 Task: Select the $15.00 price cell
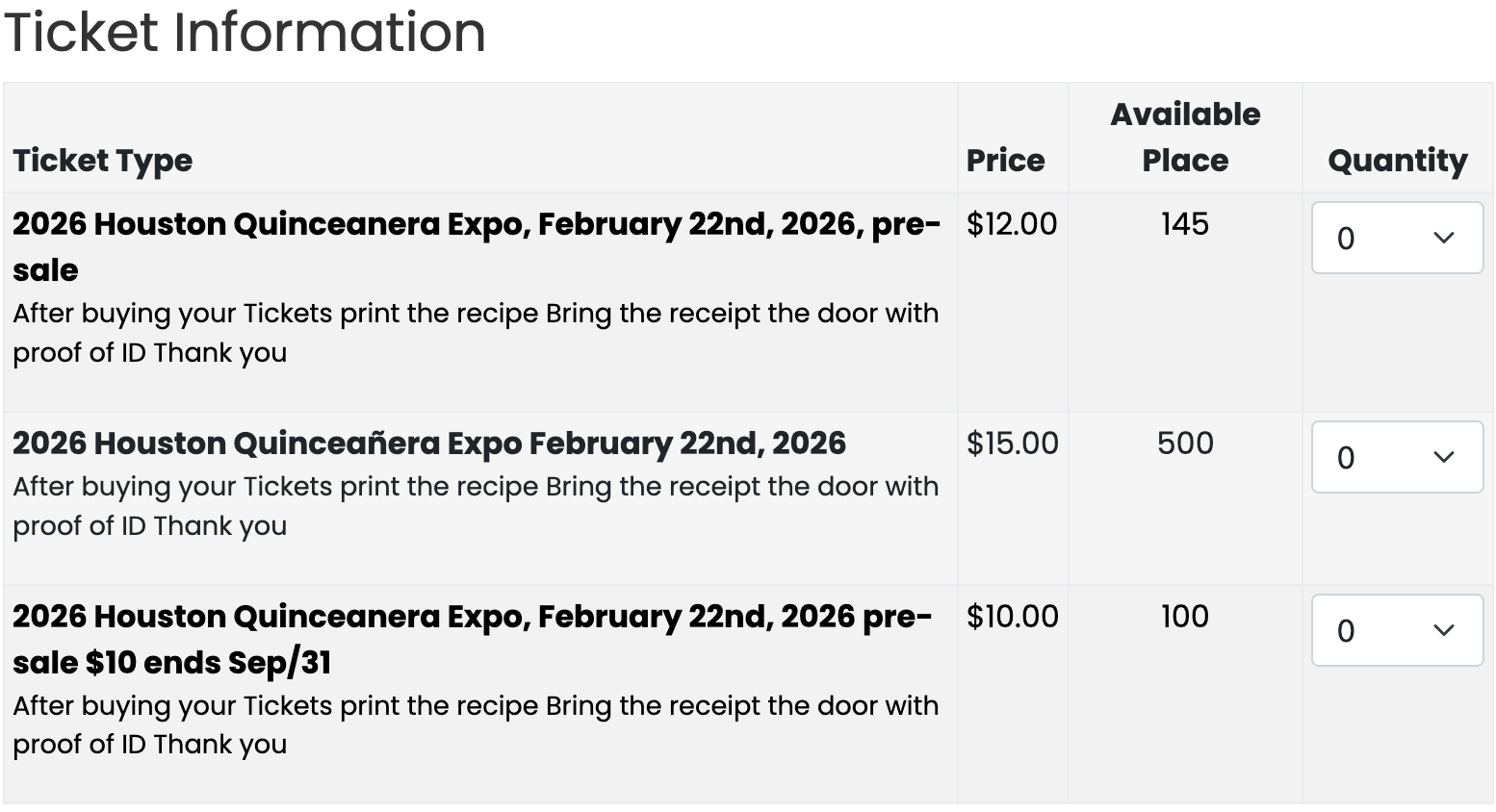1012,444
